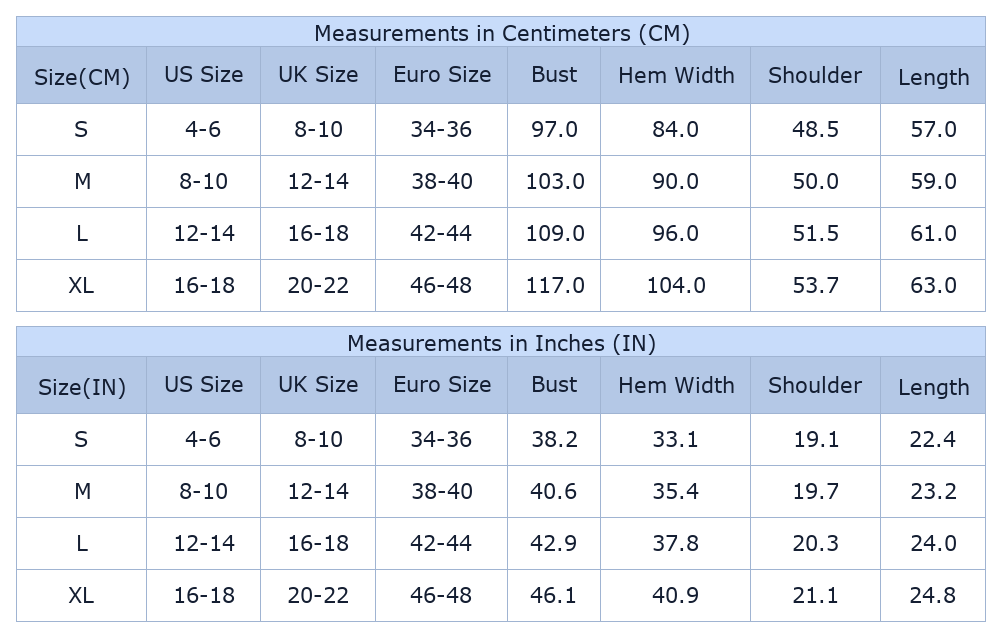Click the 104.0 hem width cell
The height and width of the screenshot is (642, 1001).
(x=676, y=286)
